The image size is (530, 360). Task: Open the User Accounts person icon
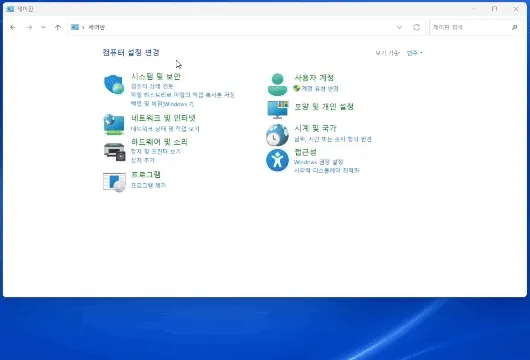(277, 85)
